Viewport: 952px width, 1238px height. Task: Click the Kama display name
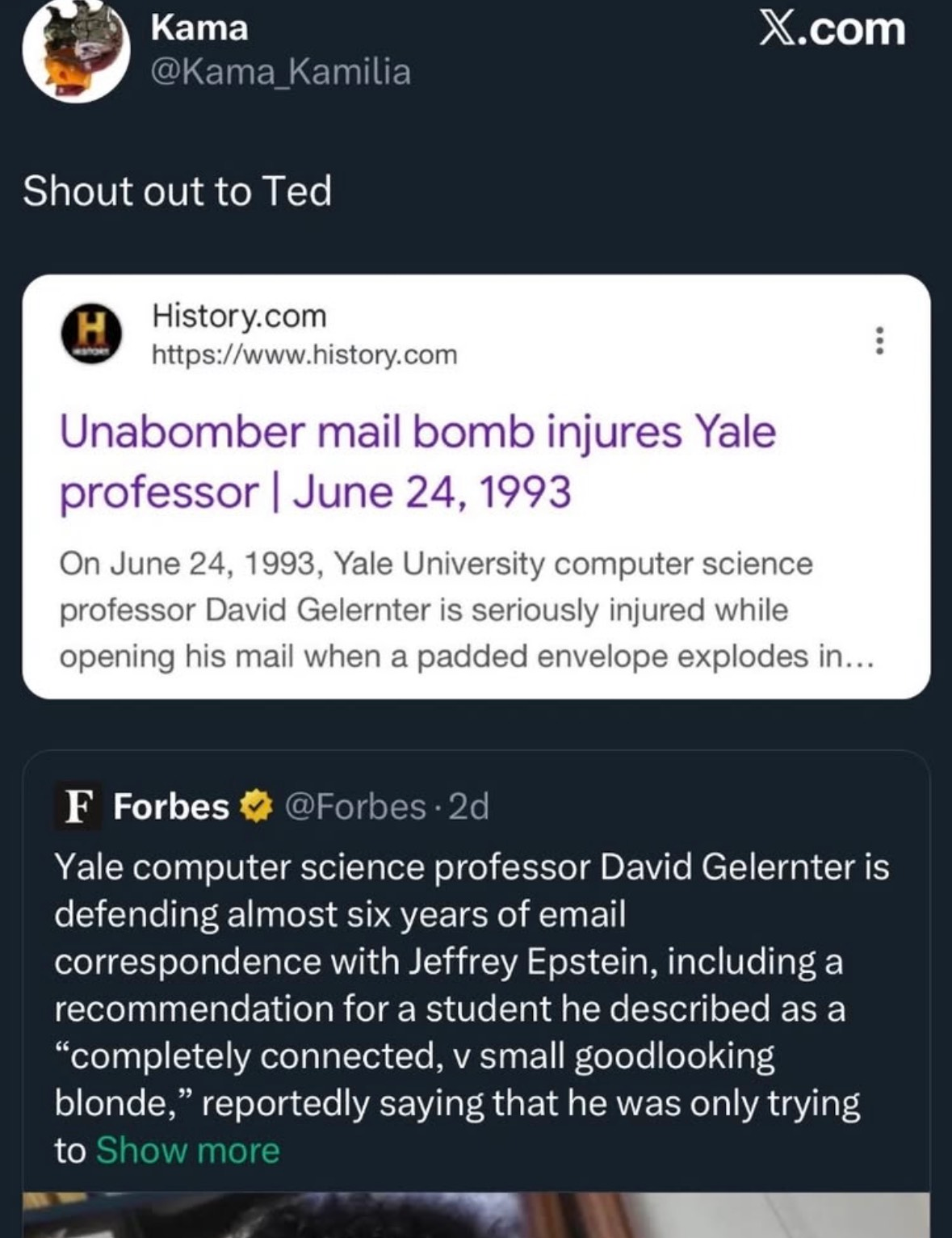click(199, 28)
